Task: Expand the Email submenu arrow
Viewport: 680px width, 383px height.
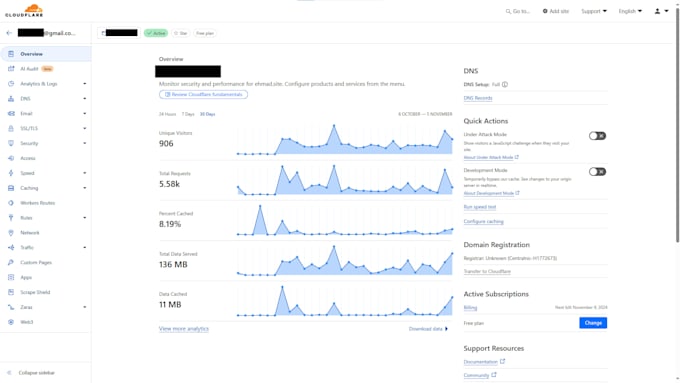Action: pyautogui.click(x=85, y=114)
